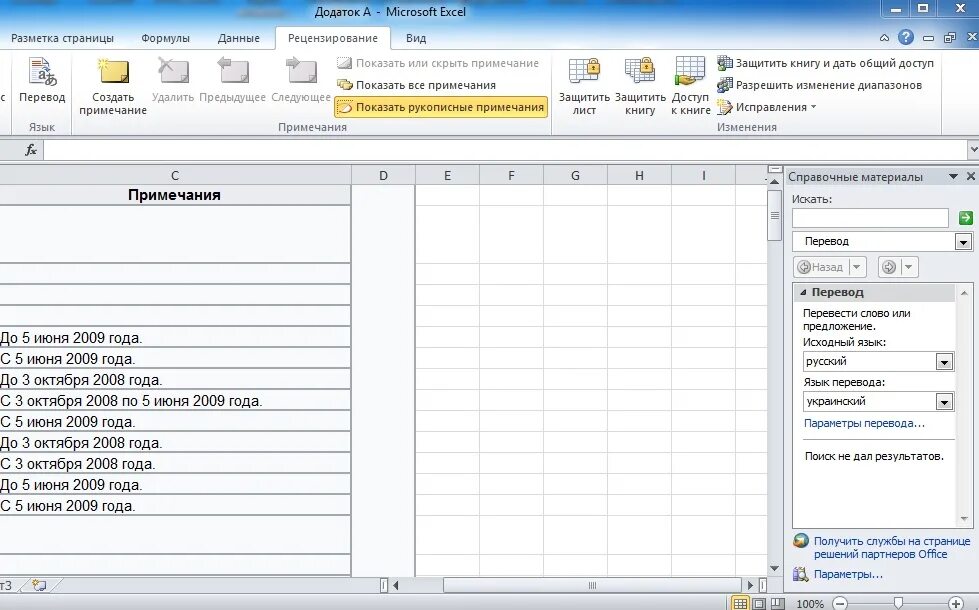
Task: Open the forward history dropdown arrow
Action: click(x=909, y=267)
